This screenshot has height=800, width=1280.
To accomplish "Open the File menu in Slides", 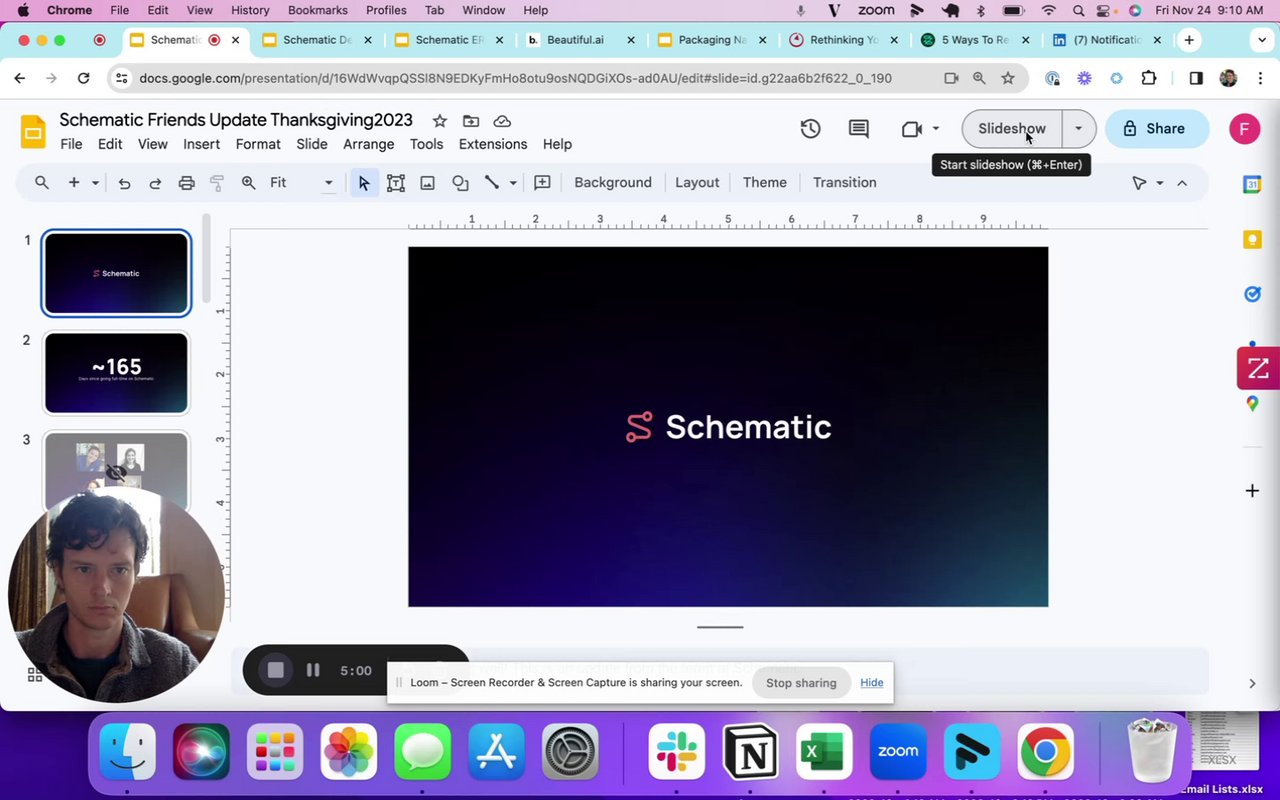I will point(71,144).
